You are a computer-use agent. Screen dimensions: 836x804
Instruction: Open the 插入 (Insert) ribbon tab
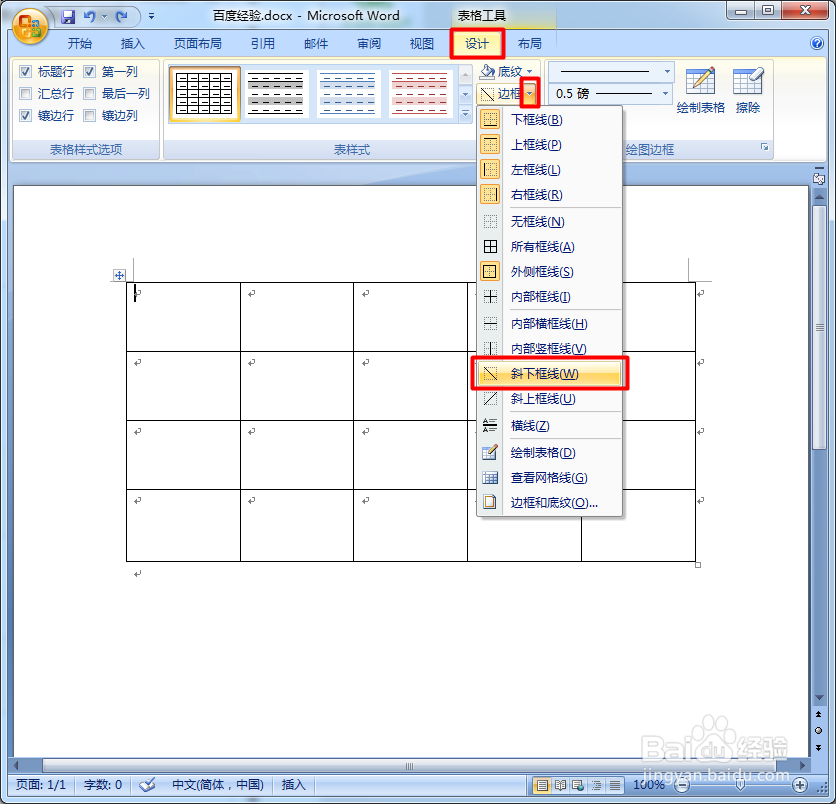pos(132,43)
